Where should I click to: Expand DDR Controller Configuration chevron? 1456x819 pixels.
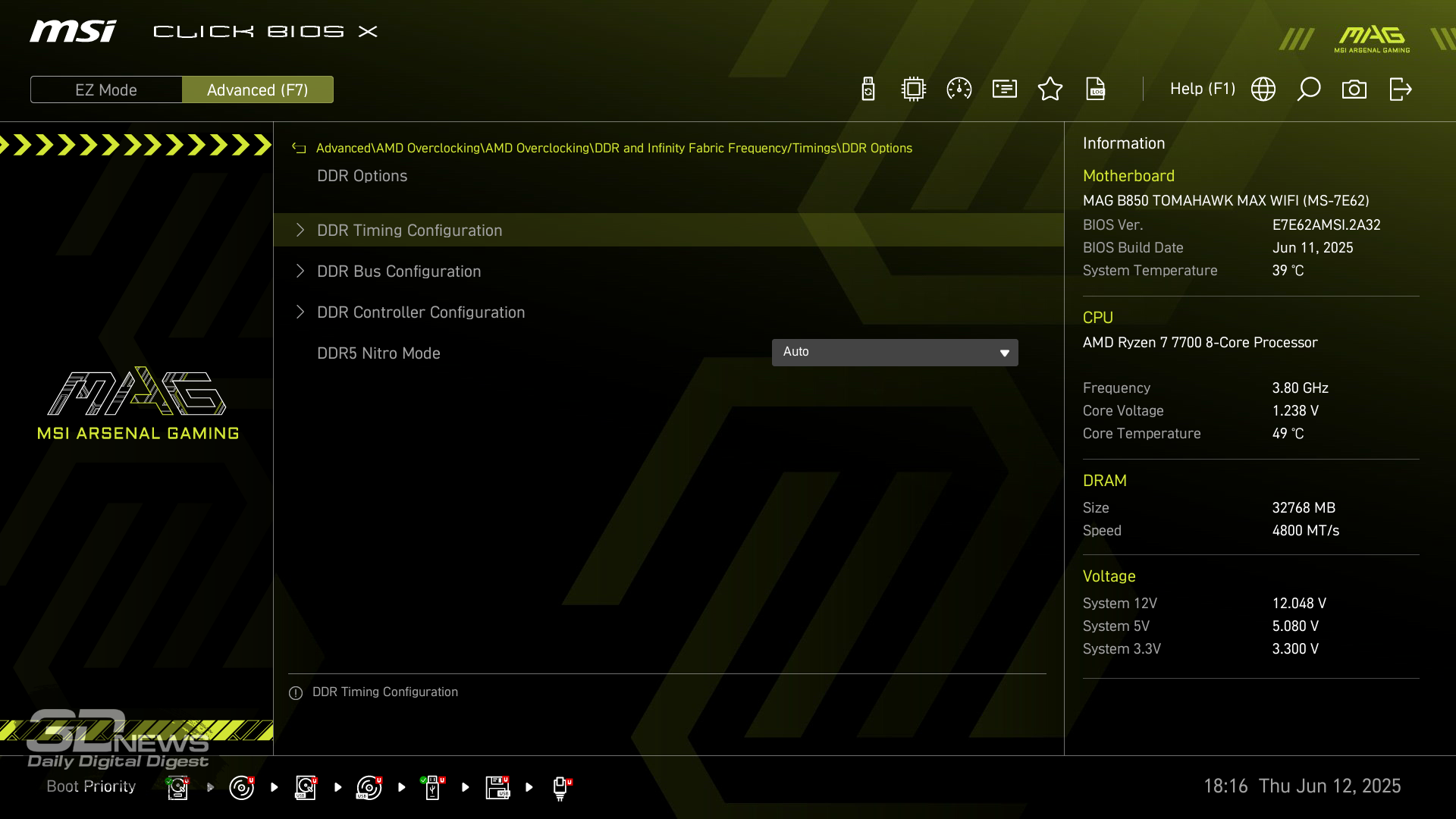pyautogui.click(x=300, y=312)
